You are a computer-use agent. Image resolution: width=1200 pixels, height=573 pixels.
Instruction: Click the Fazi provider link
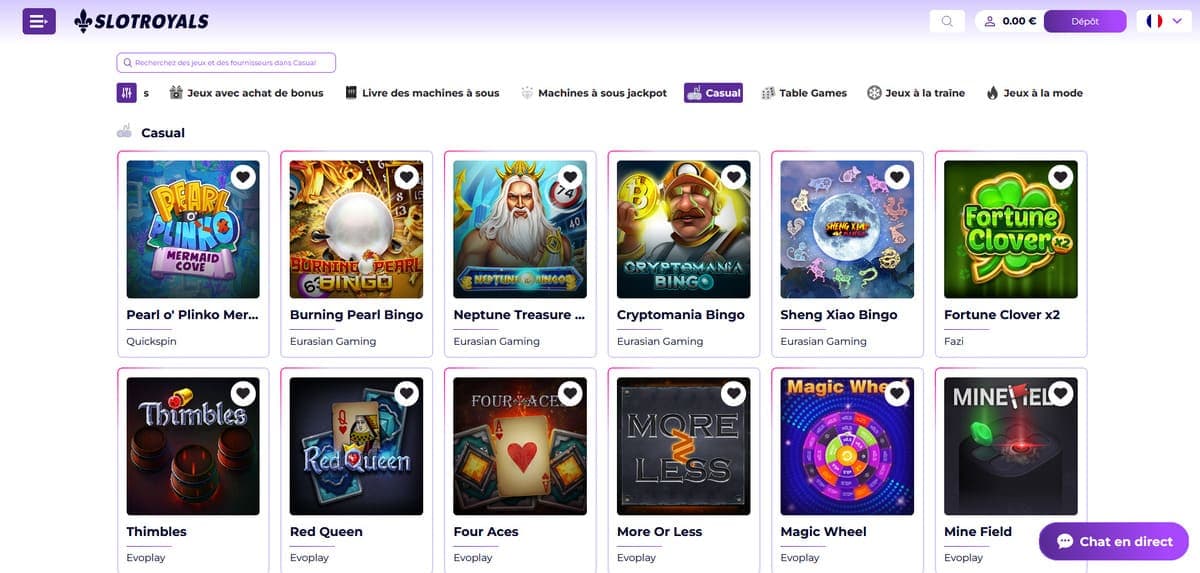coord(954,341)
